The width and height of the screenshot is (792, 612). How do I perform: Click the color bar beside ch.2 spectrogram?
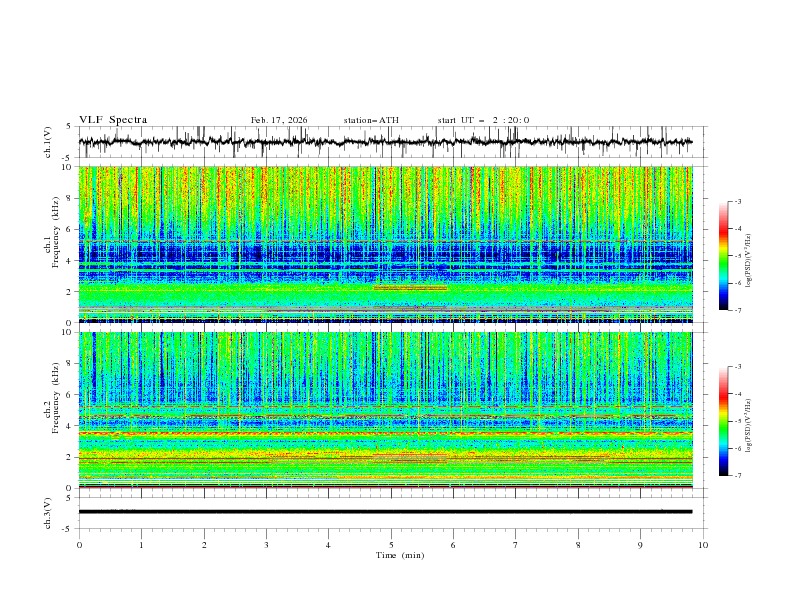pyautogui.click(x=723, y=421)
